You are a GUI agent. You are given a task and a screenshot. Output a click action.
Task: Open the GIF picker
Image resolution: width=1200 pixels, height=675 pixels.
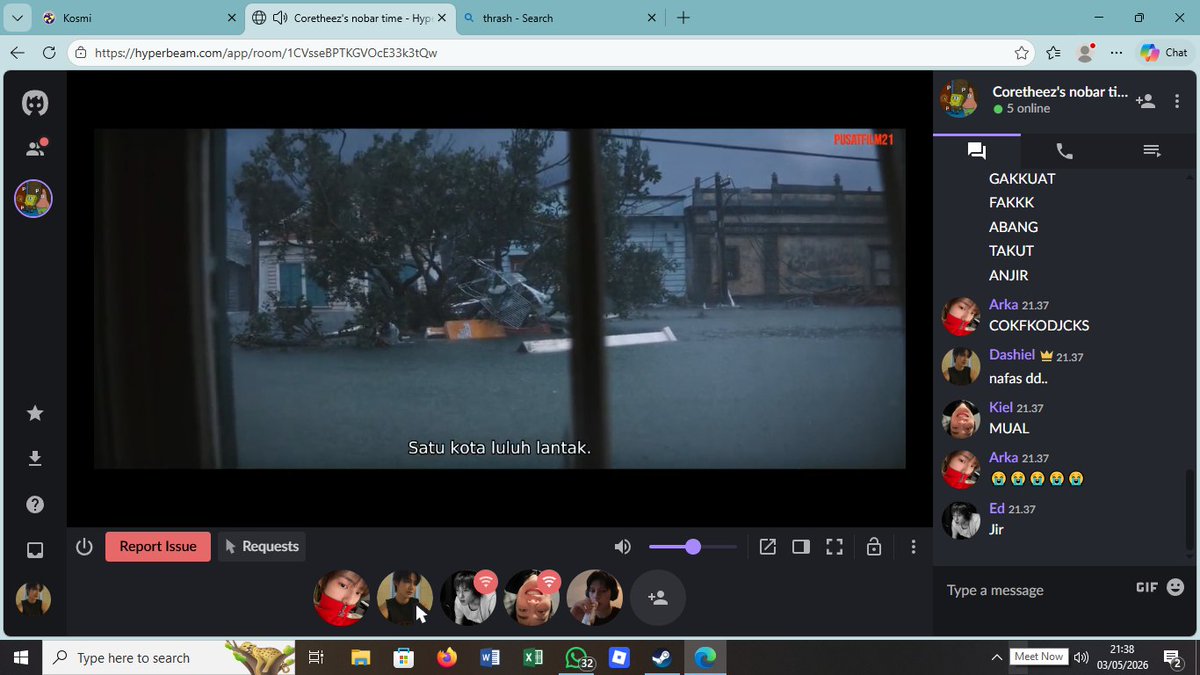[x=1147, y=588]
